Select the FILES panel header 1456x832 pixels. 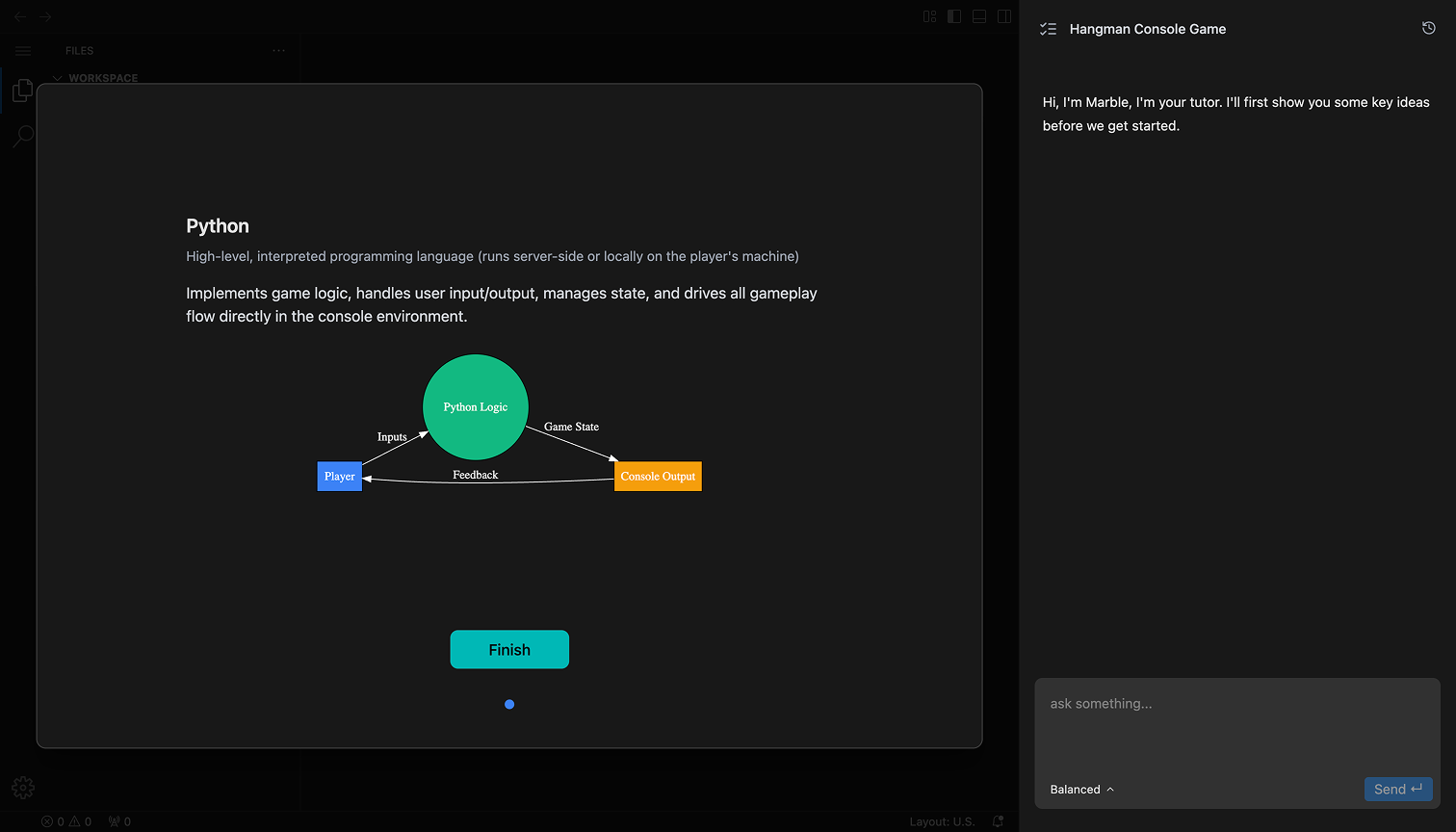click(x=79, y=50)
